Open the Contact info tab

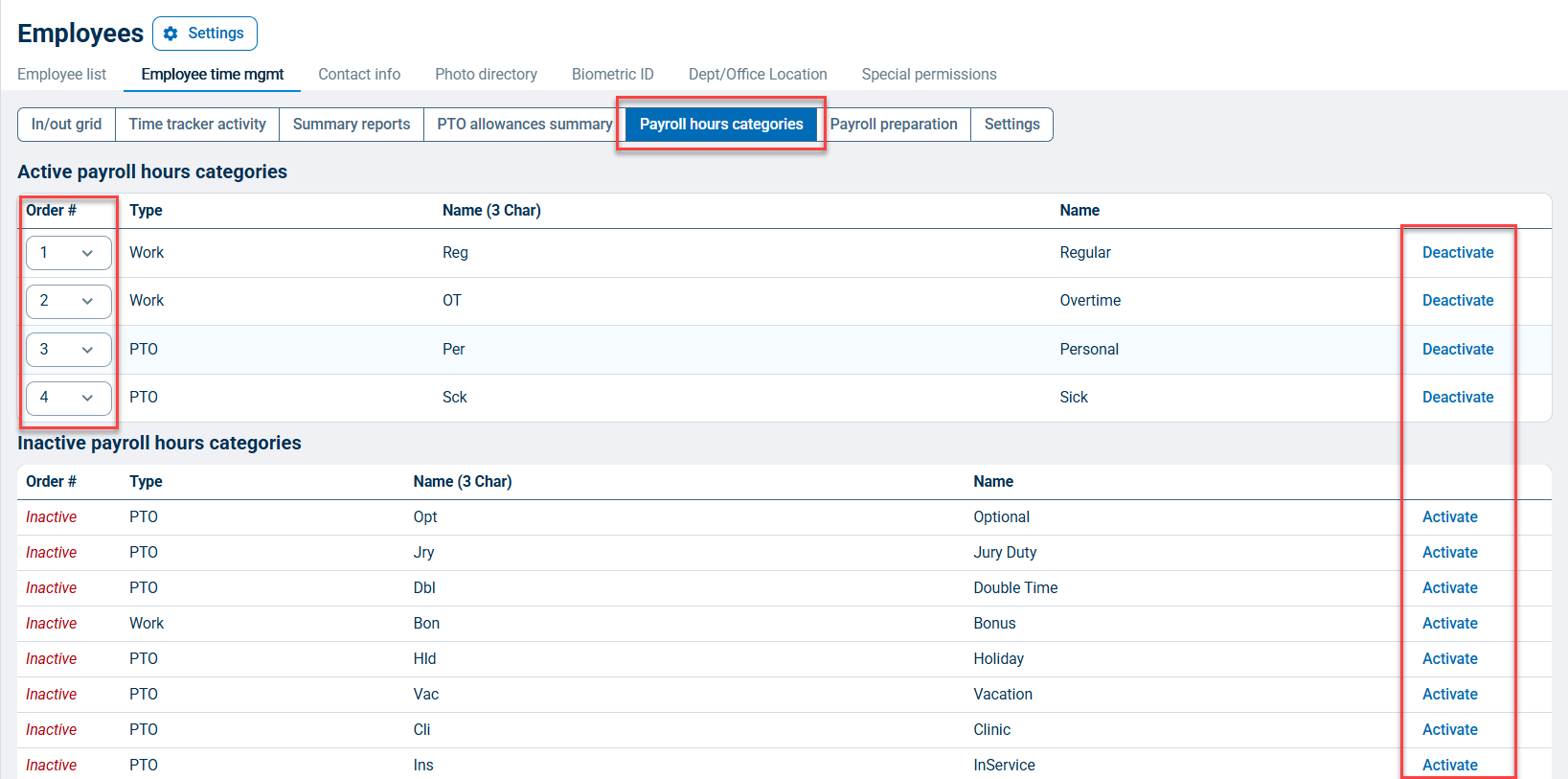[359, 75]
